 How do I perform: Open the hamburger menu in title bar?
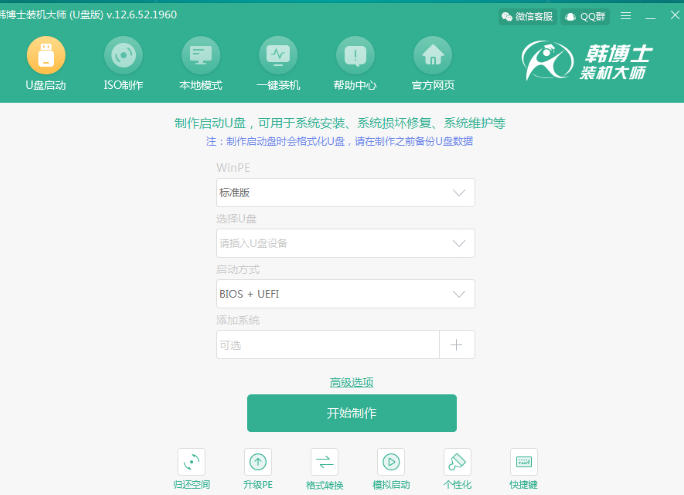[626, 16]
